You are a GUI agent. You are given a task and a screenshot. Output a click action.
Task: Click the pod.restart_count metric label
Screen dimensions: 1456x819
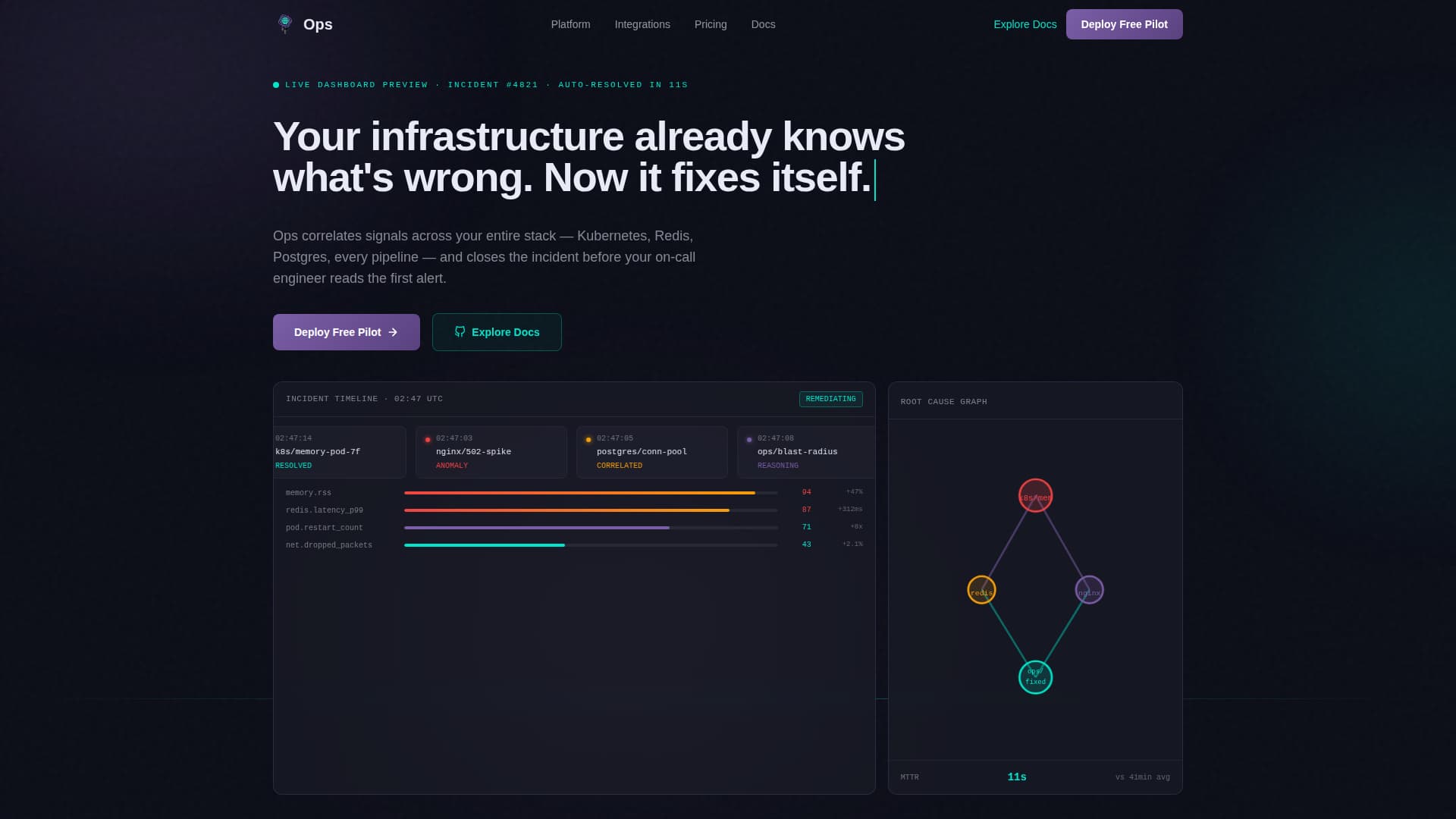tap(325, 528)
